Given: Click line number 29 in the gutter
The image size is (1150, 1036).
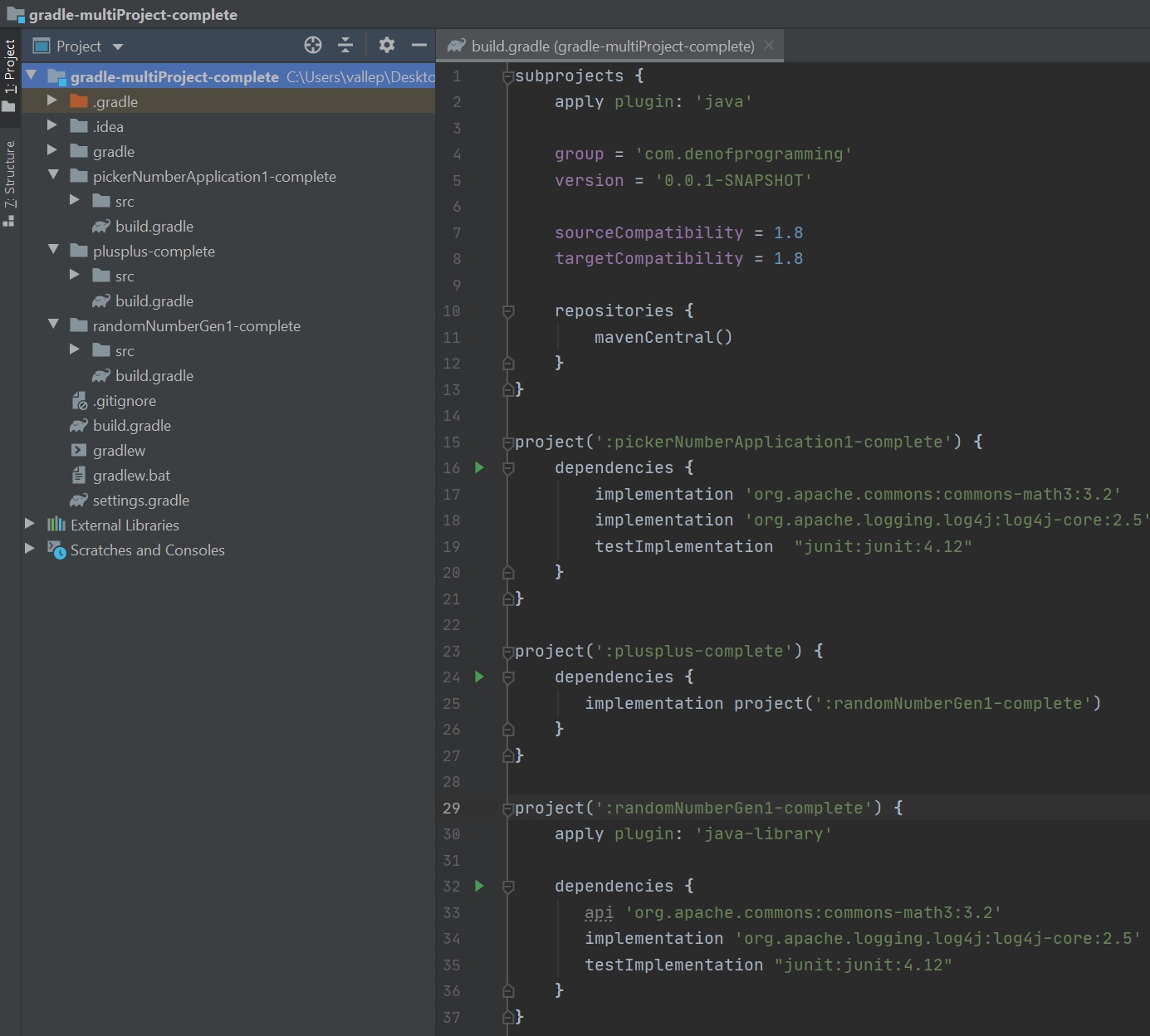Looking at the screenshot, I should [451, 809].
